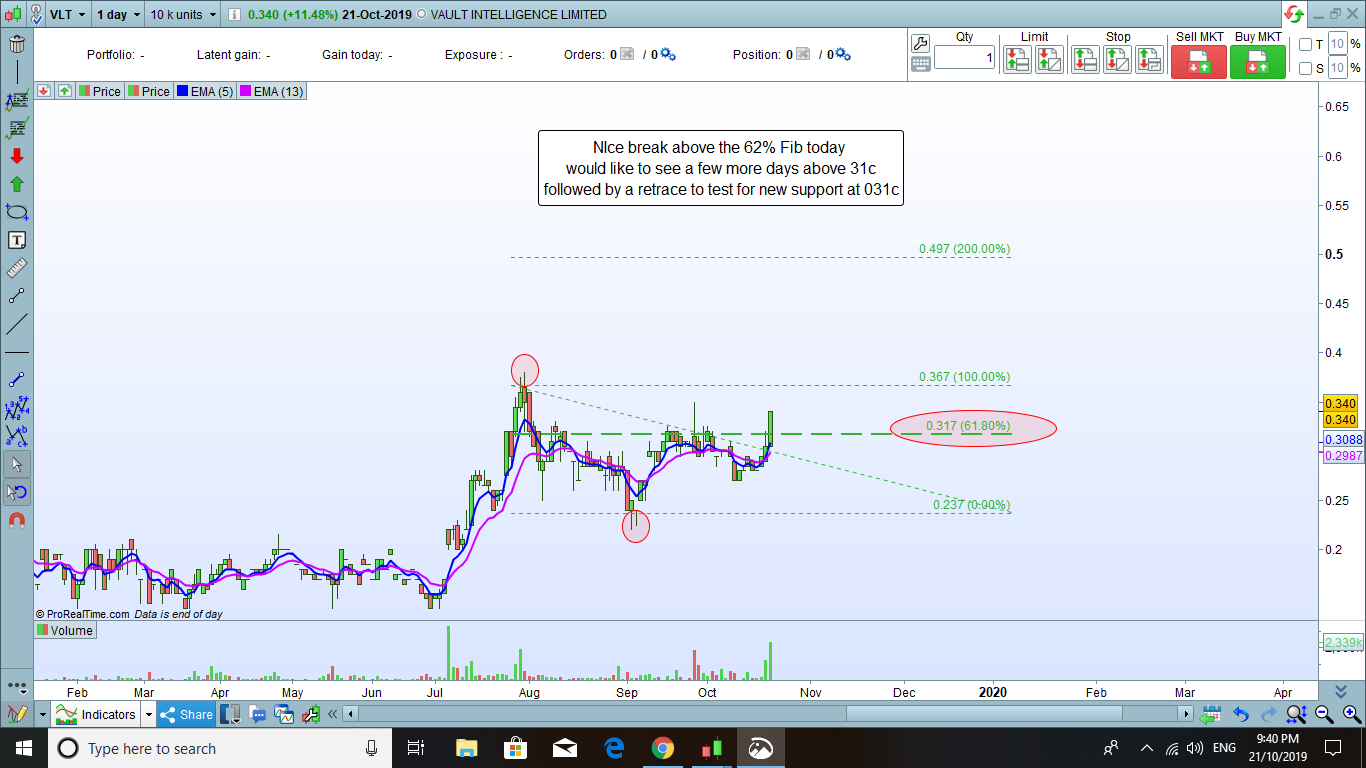Image resolution: width=1366 pixels, height=768 pixels.
Task: Select the red down arrow drawing tool
Action: (x=17, y=157)
